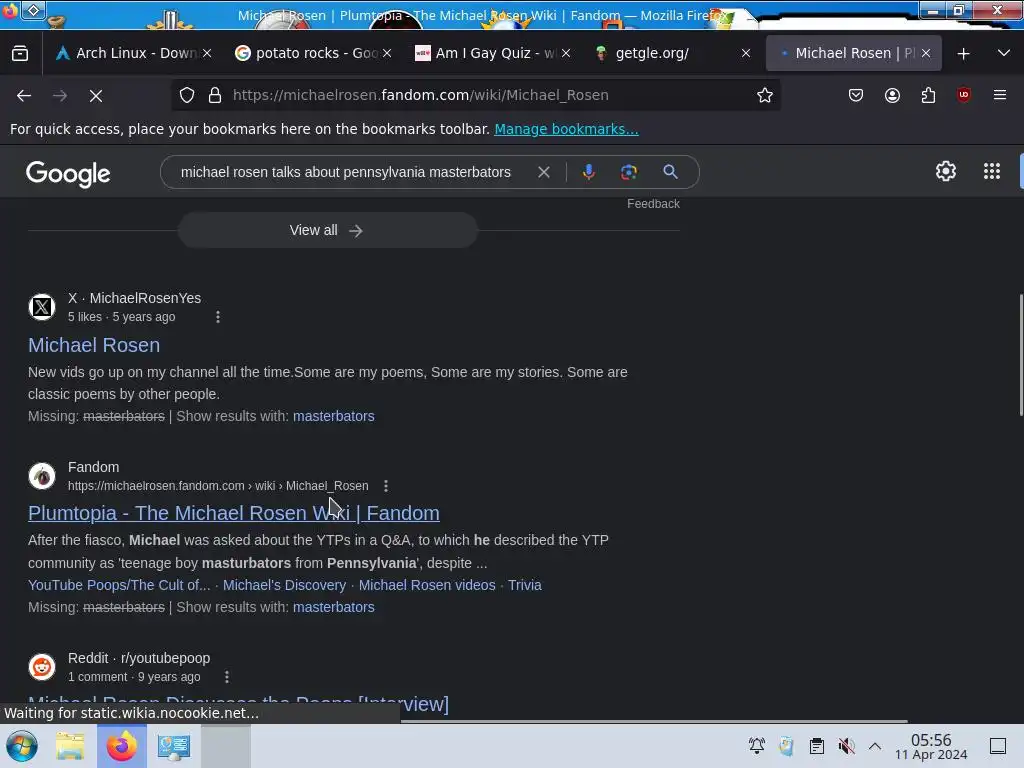Bookmark this page with the star icon
Screen dimensions: 1024x768
(765, 95)
